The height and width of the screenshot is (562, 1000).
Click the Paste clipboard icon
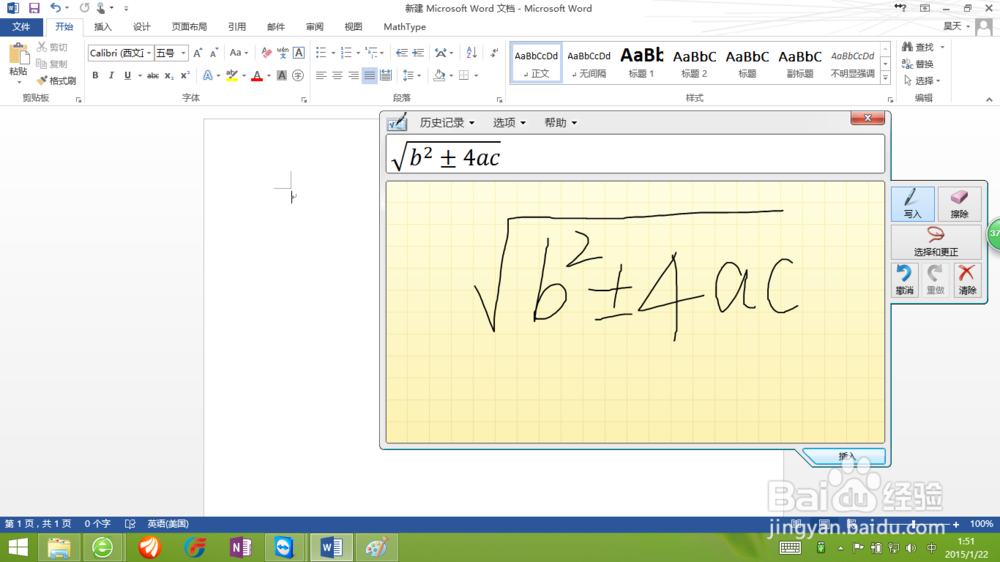click(18, 56)
